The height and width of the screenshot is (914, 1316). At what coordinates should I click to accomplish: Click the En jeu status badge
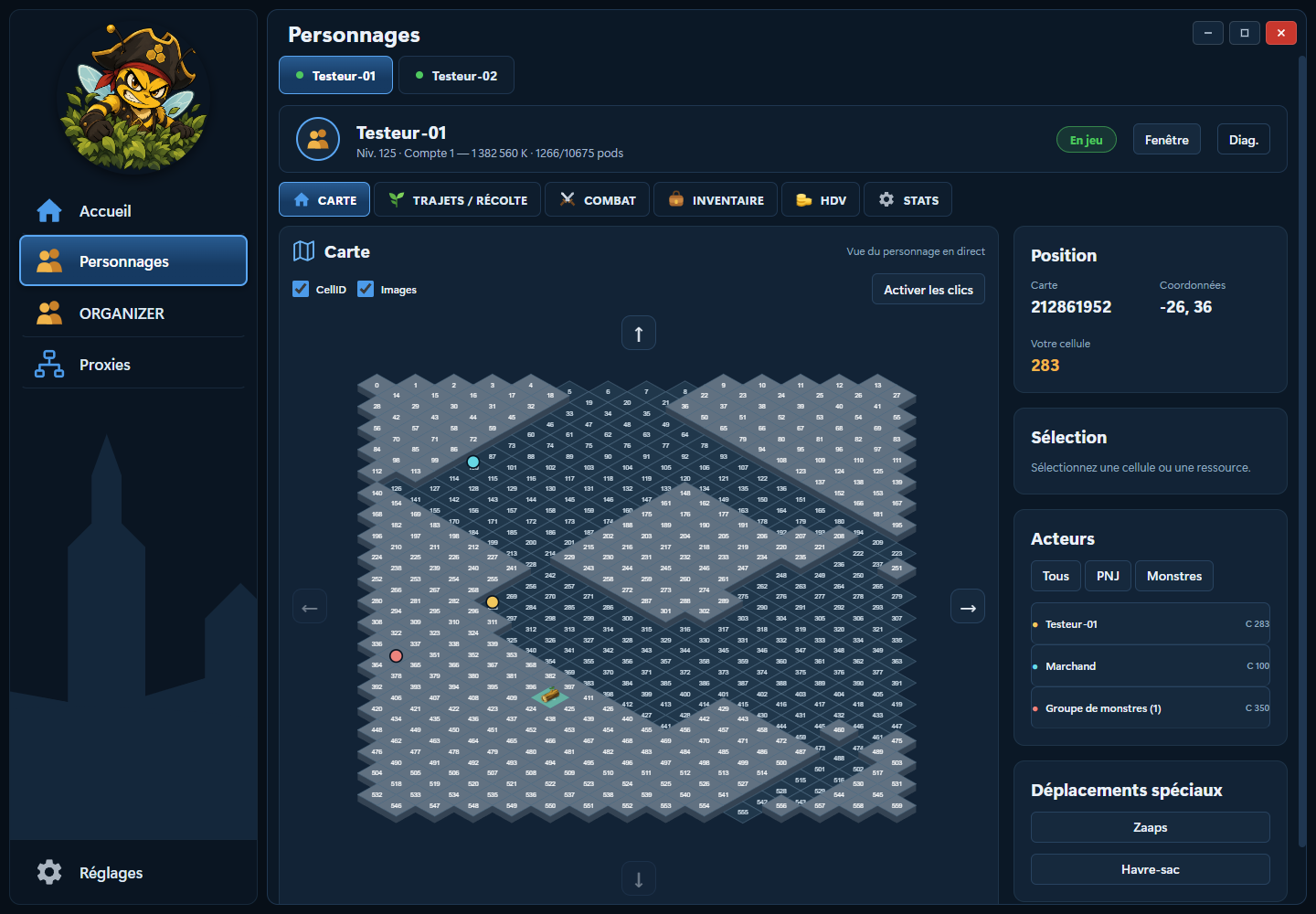(1086, 140)
